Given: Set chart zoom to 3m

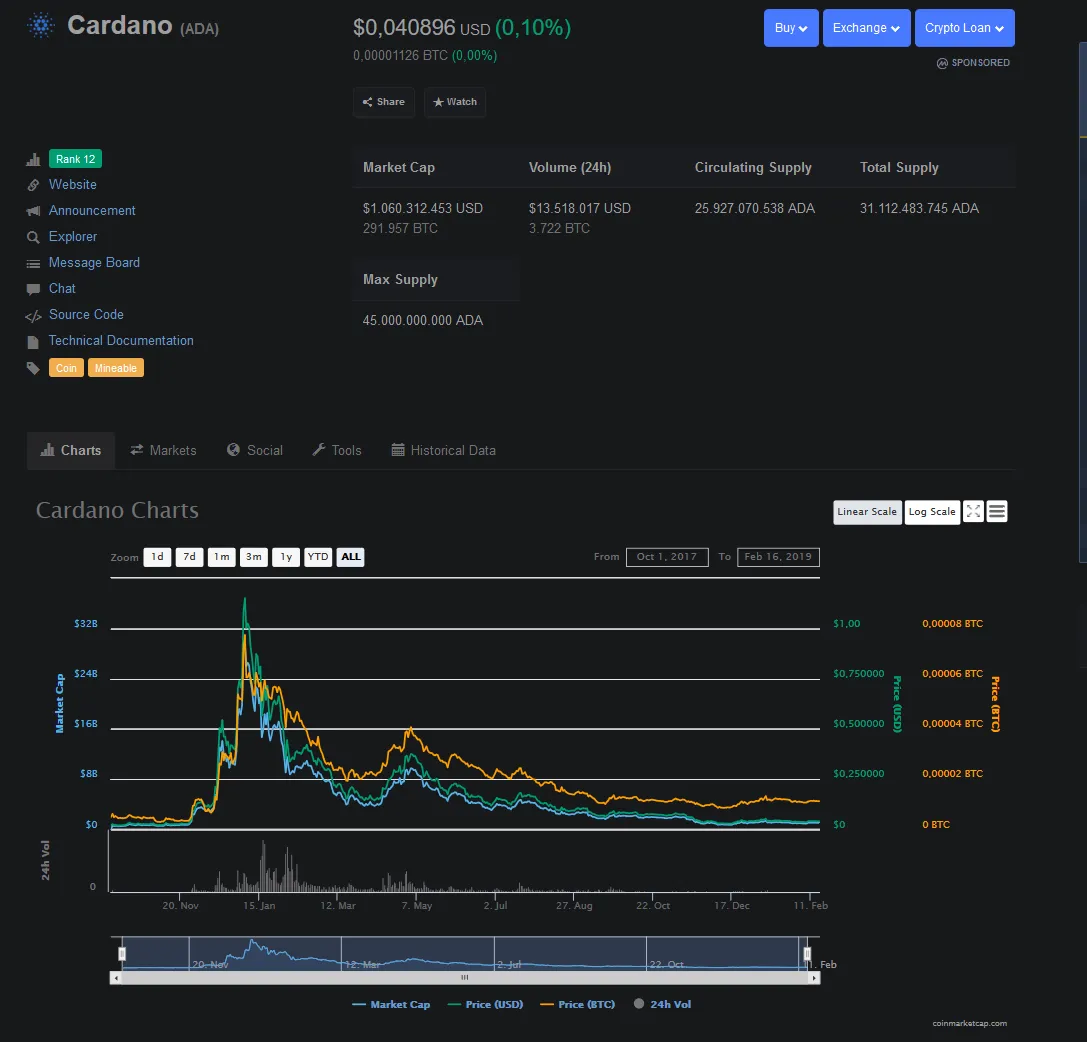Looking at the screenshot, I should tap(254, 557).
